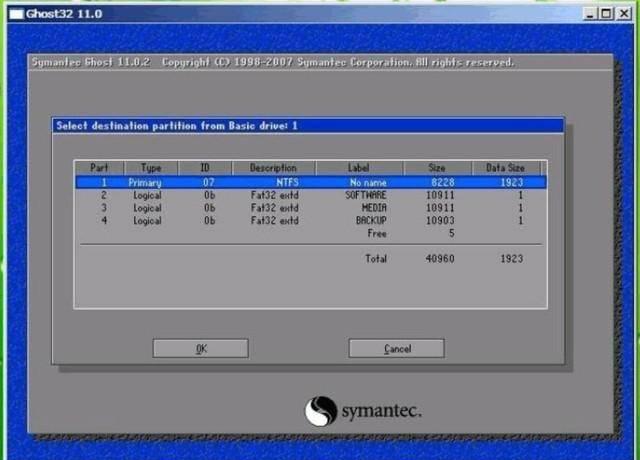Click the 'No name' label cell
Image resolution: width=640 pixels, height=460 pixels.
(x=368, y=182)
